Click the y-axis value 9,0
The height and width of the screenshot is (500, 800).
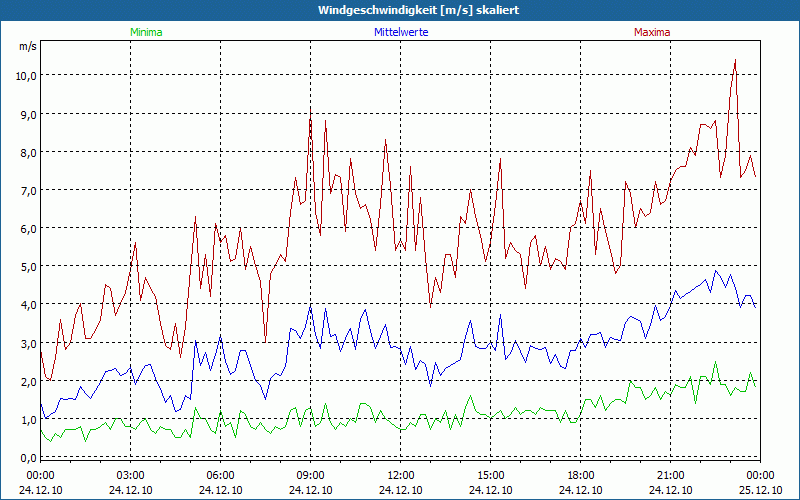pos(28,114)
